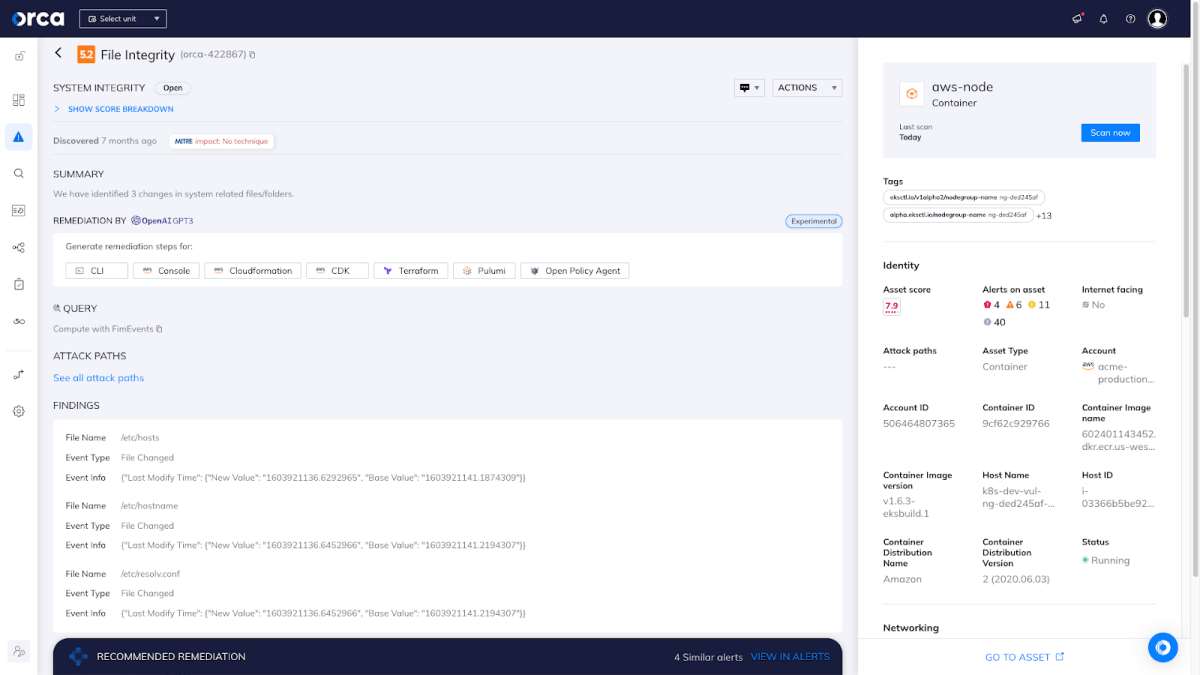Click GO TO ASSET link

[1025, 657]
